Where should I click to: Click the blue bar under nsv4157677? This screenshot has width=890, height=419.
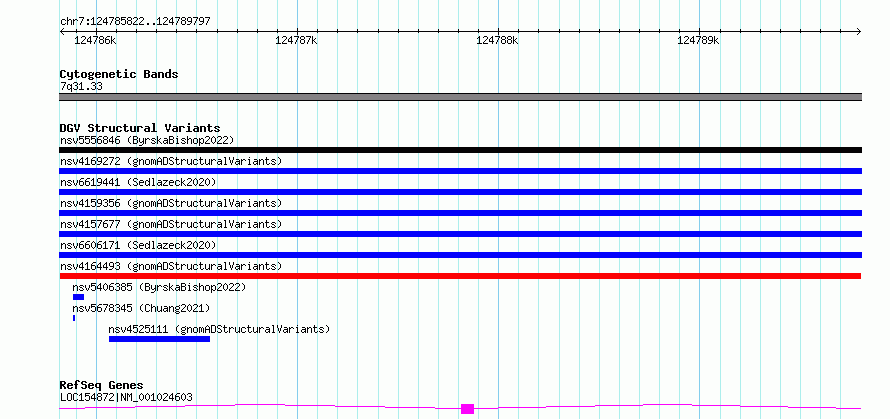pyautogui.click(x=460, y=234)
